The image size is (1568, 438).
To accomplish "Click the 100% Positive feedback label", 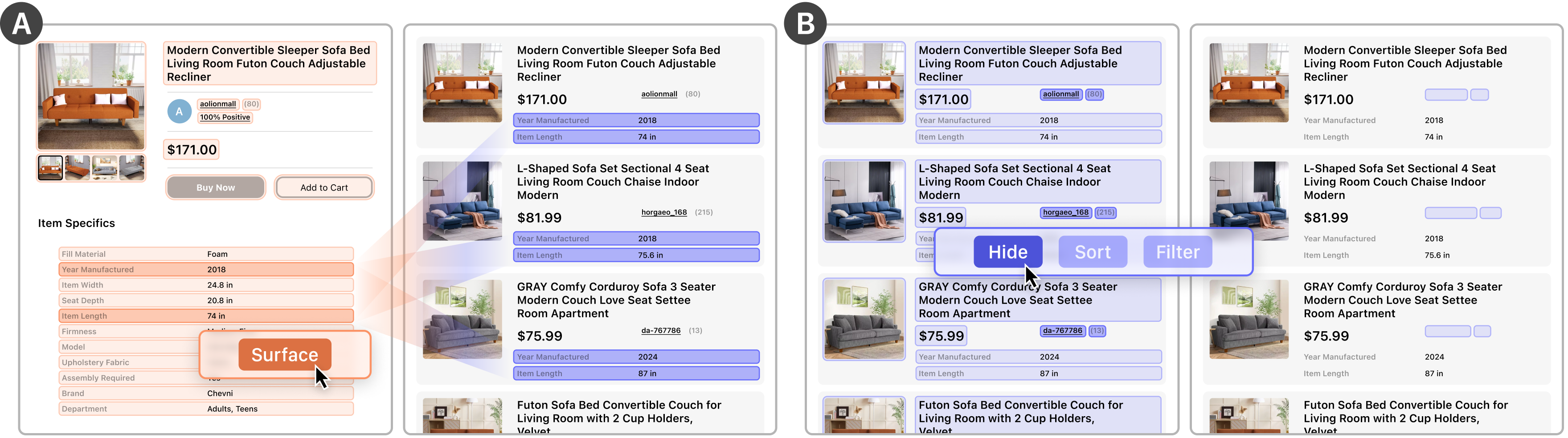I will pos(225,118).
